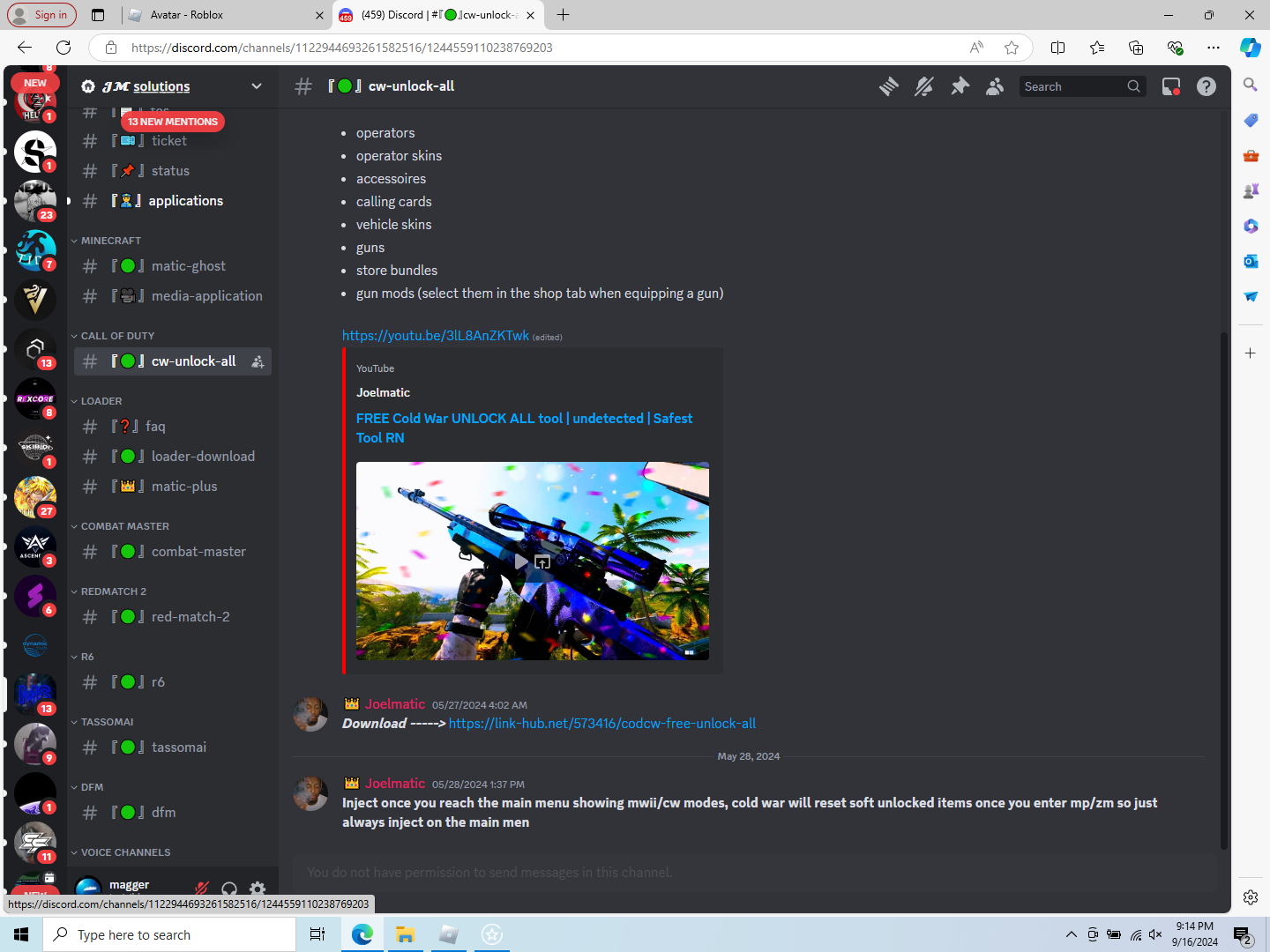Toggle channel notification mute bell
The image size is (1270, 952).
(924, 86)
